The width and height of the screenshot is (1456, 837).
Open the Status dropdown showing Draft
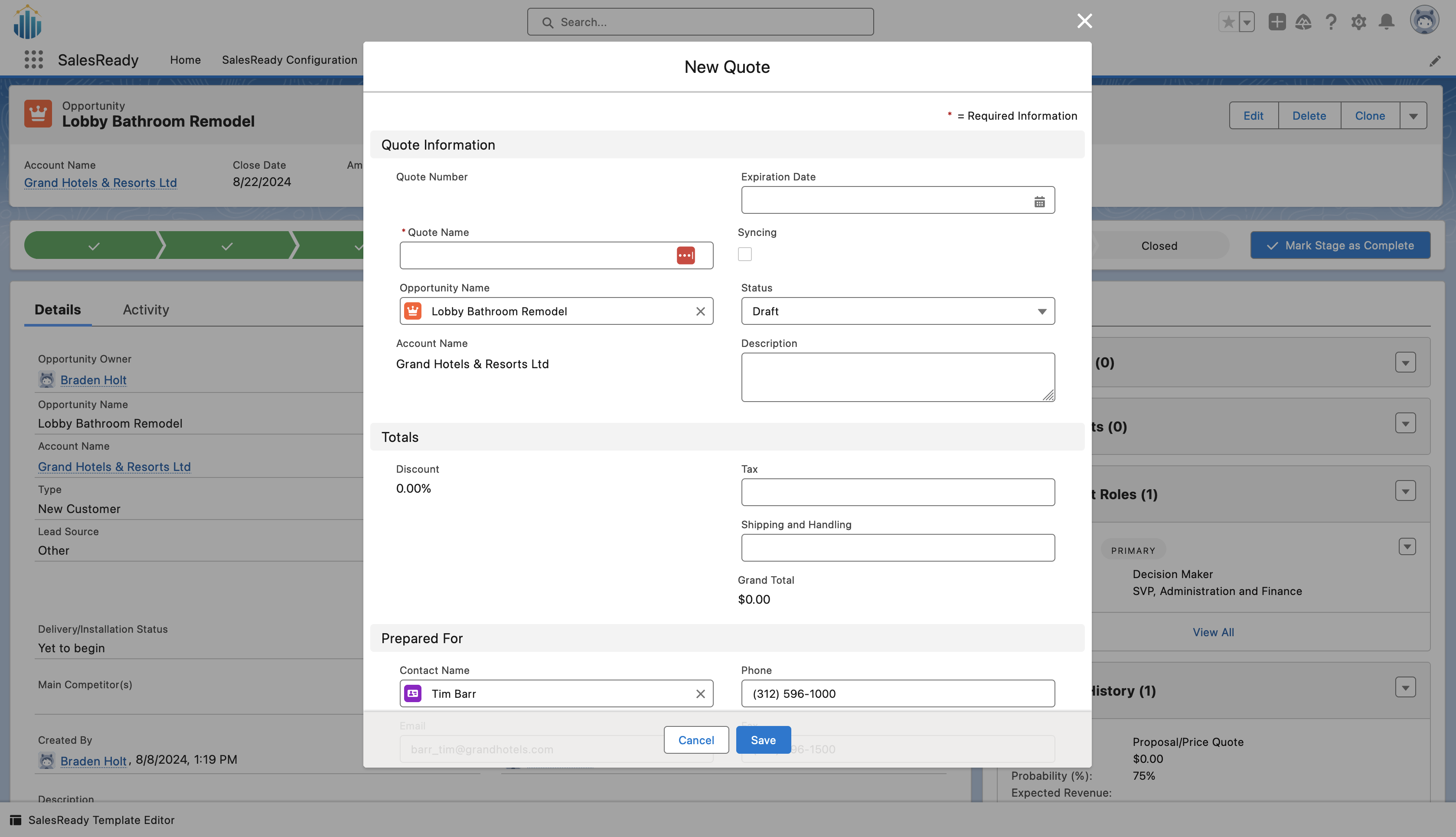coord(898,311)
